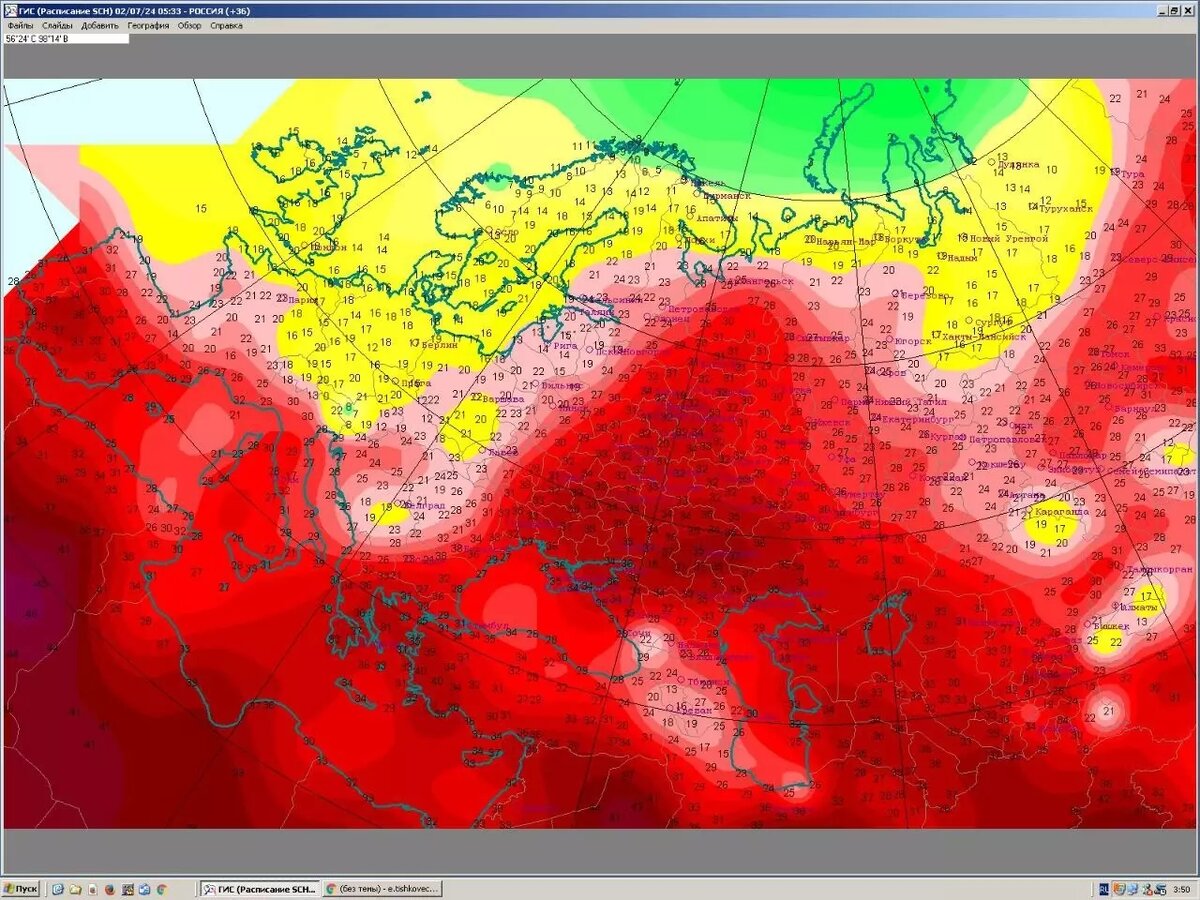Click the Пуск start button
This screenshot has height=900, width=1200.
20,888
